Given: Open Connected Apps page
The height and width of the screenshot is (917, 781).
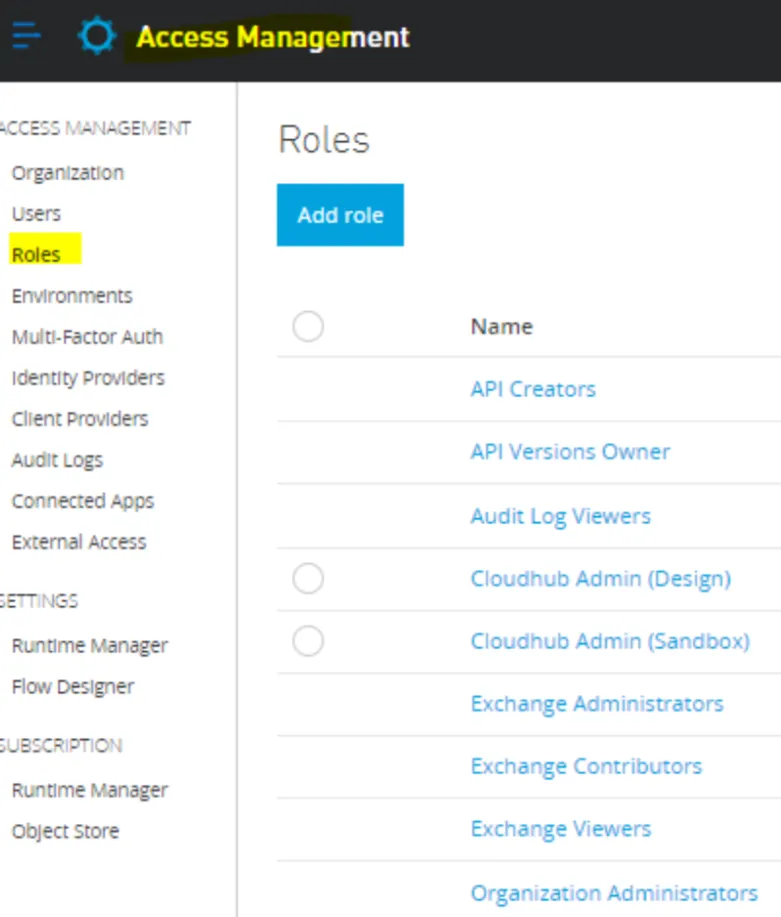Looking at the screenshot, I should 82,501.
